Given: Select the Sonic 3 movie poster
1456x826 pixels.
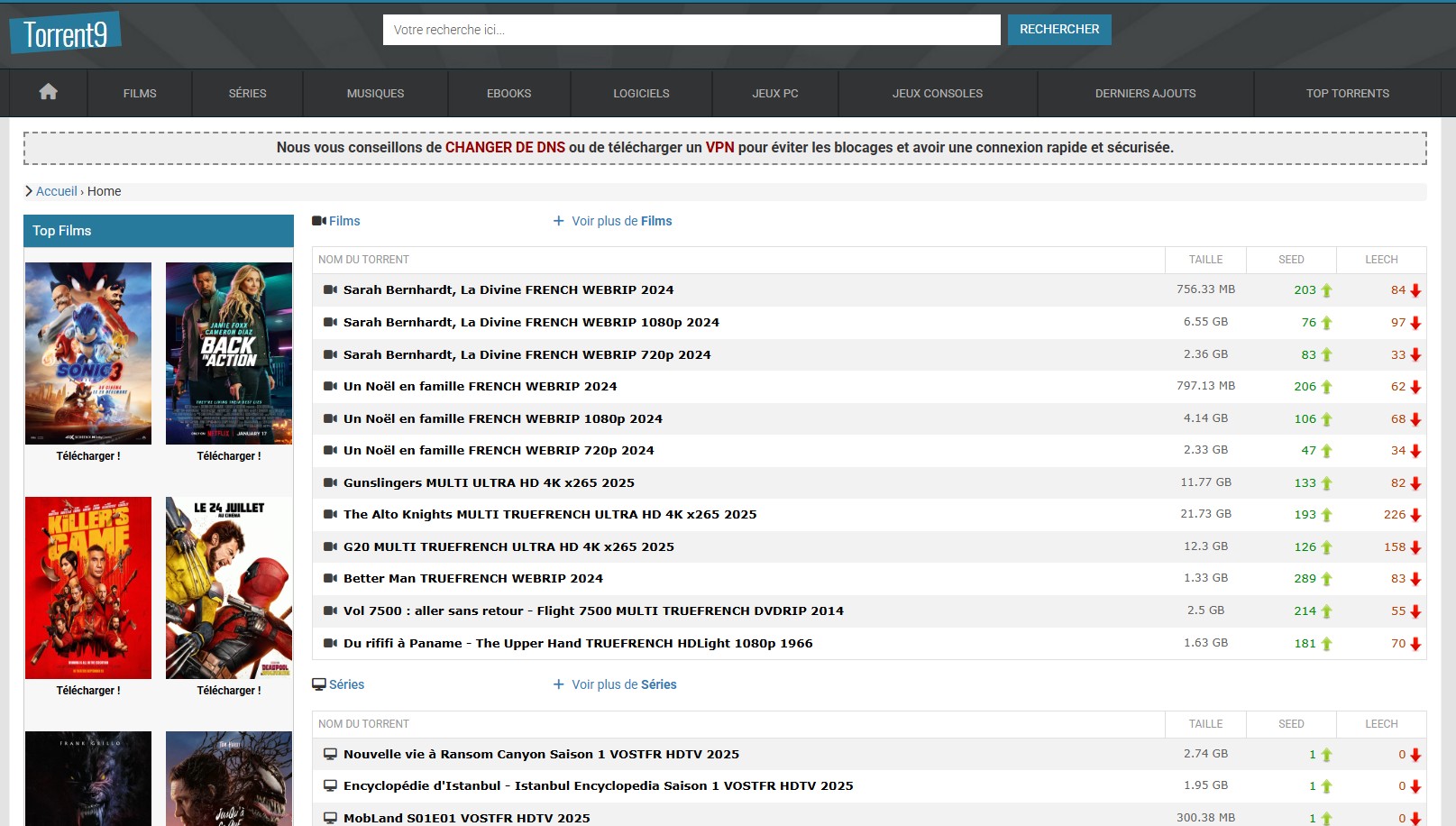Looking at the screenshot, I should [88, 353].
